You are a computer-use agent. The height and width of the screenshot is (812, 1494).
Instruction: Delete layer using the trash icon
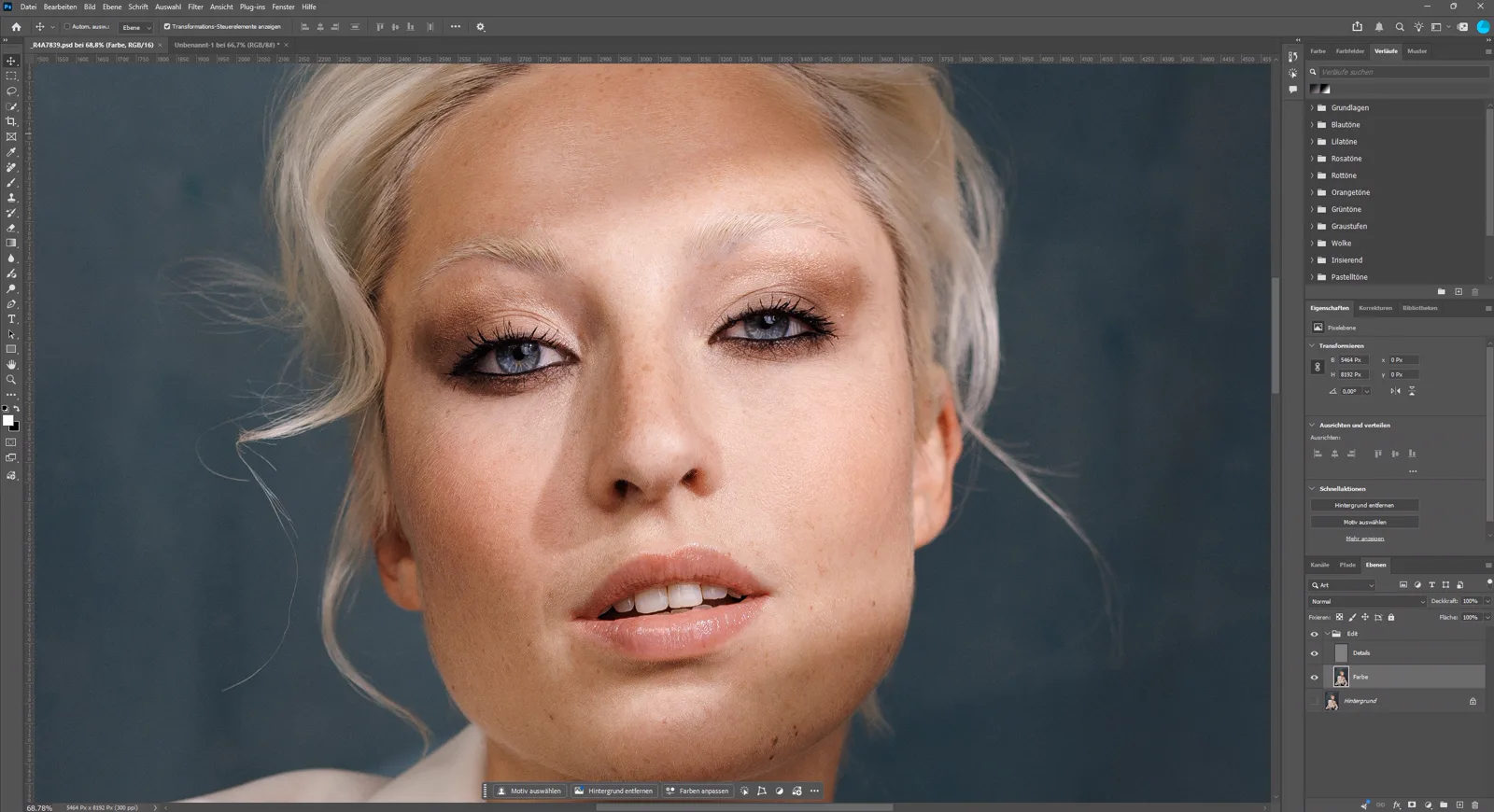1475,805
